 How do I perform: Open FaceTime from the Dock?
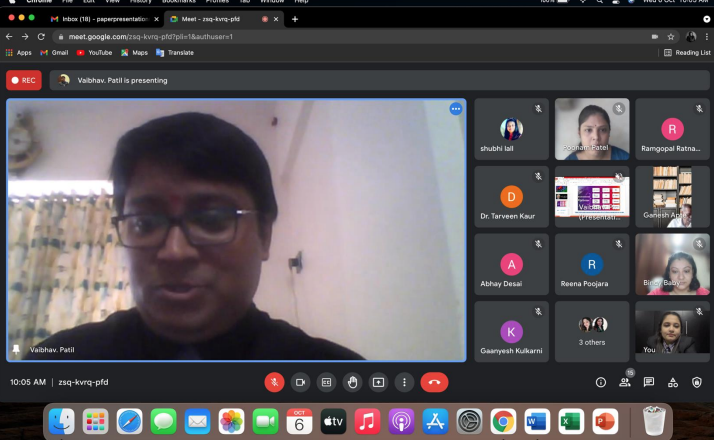click(x=265, y=421)
